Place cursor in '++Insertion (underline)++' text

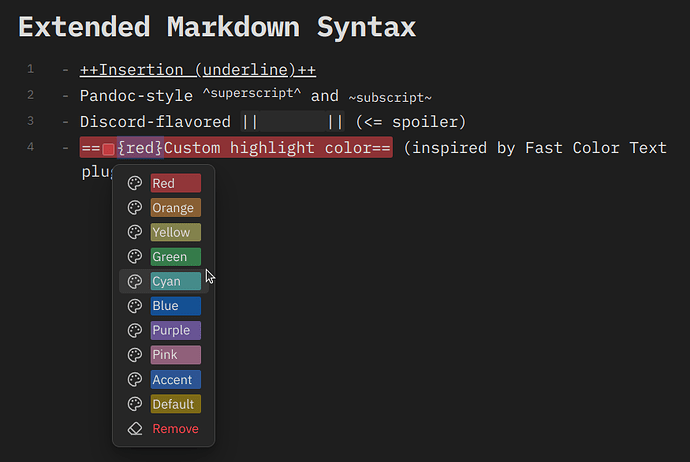[198, 70]
